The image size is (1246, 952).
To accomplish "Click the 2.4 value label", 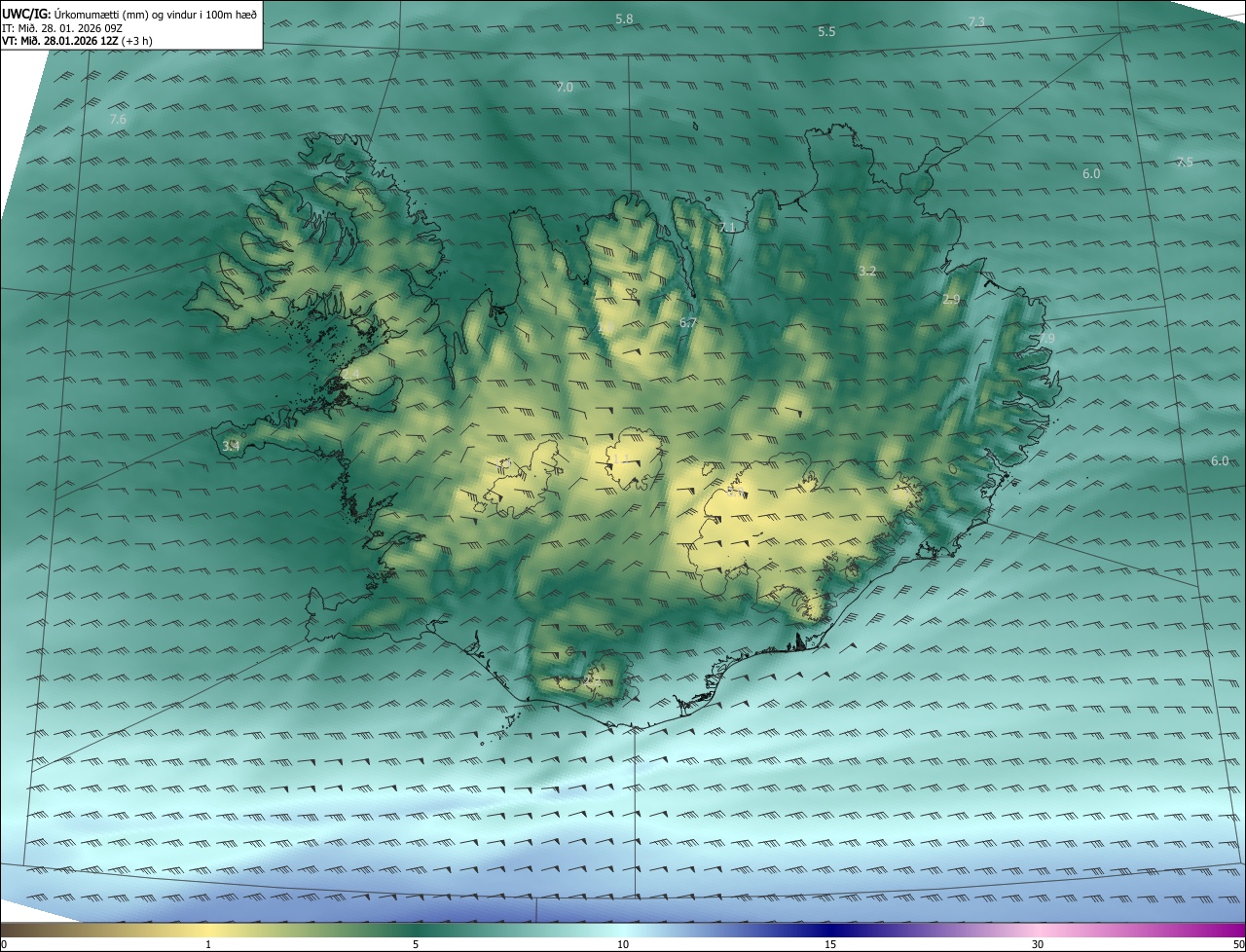I will click(351, 375).
